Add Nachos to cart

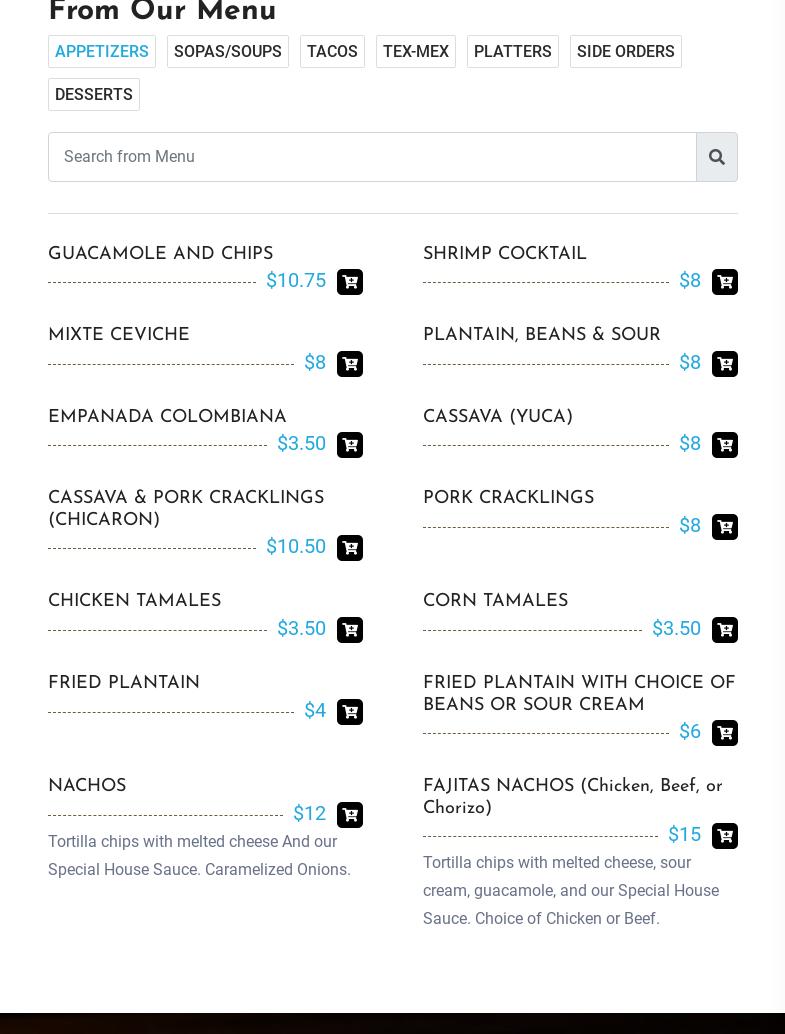point(350,815)
